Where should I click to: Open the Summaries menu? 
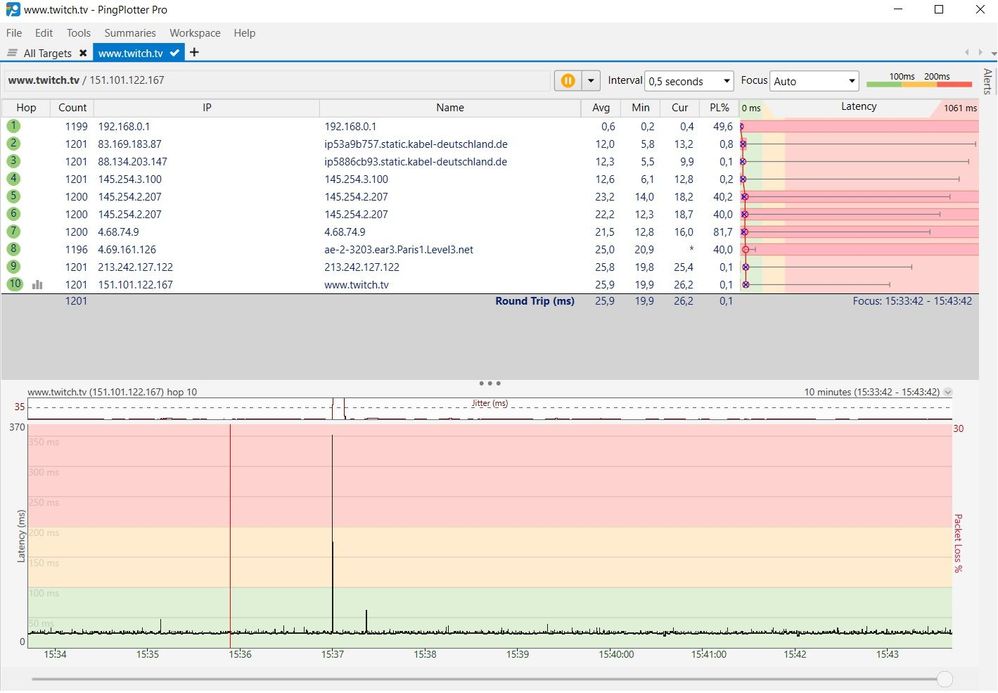[x=130, y=33]
